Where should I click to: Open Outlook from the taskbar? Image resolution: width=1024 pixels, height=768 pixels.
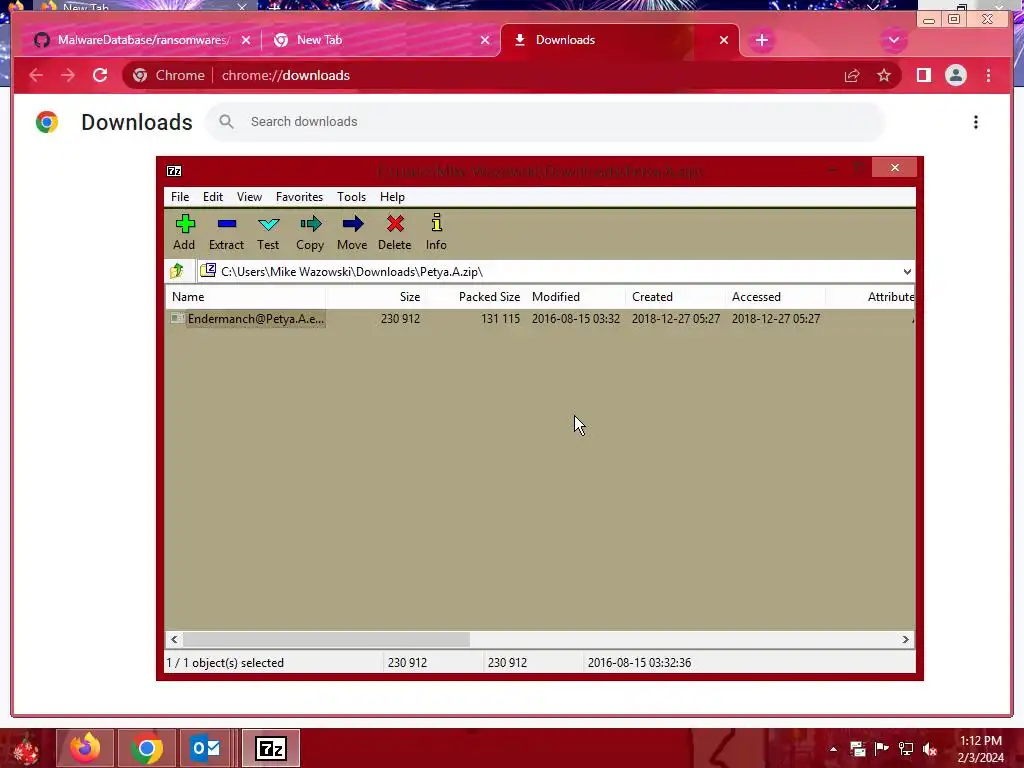206,748
